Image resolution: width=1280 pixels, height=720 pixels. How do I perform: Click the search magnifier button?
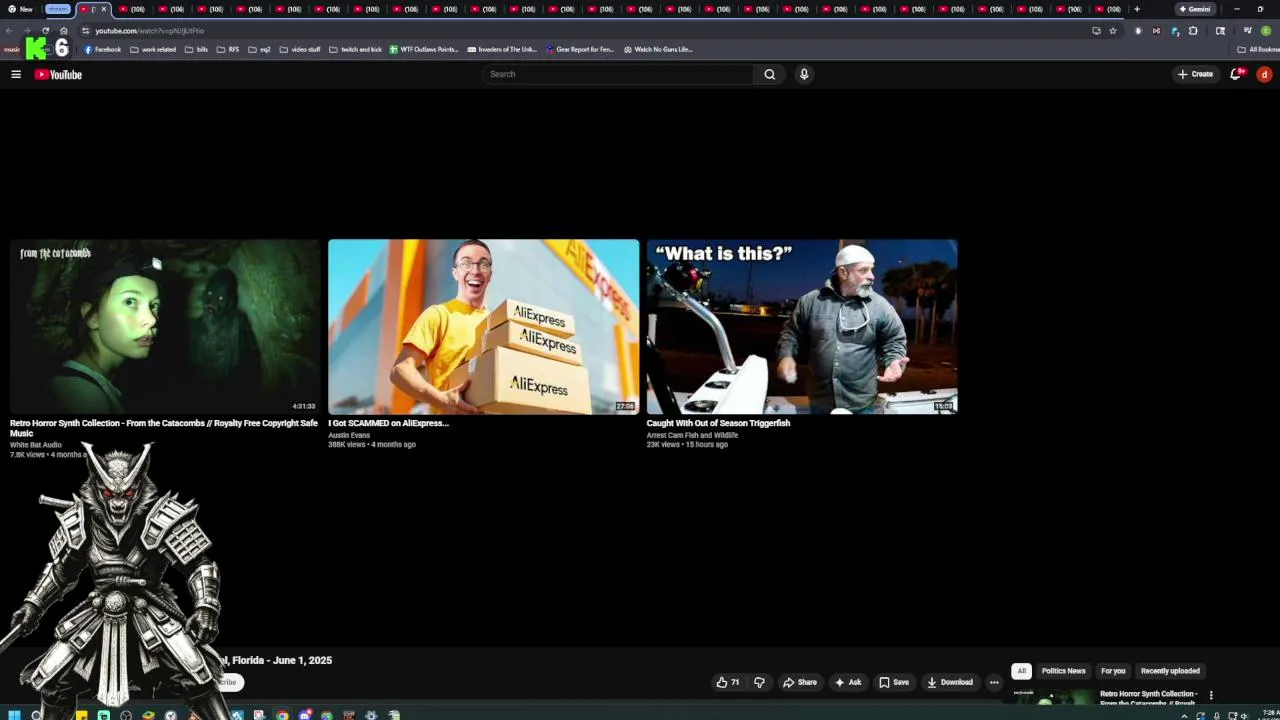tap(769, 74)
